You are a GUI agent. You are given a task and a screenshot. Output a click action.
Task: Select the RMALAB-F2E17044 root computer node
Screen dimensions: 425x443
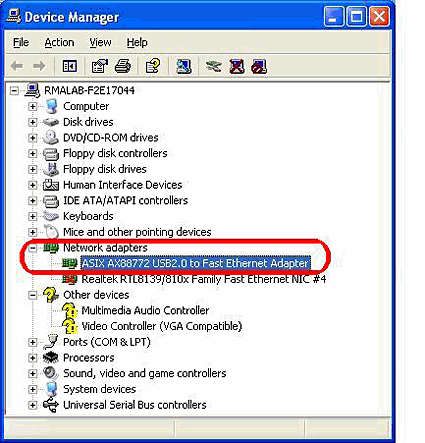click(x=89, y=90)
